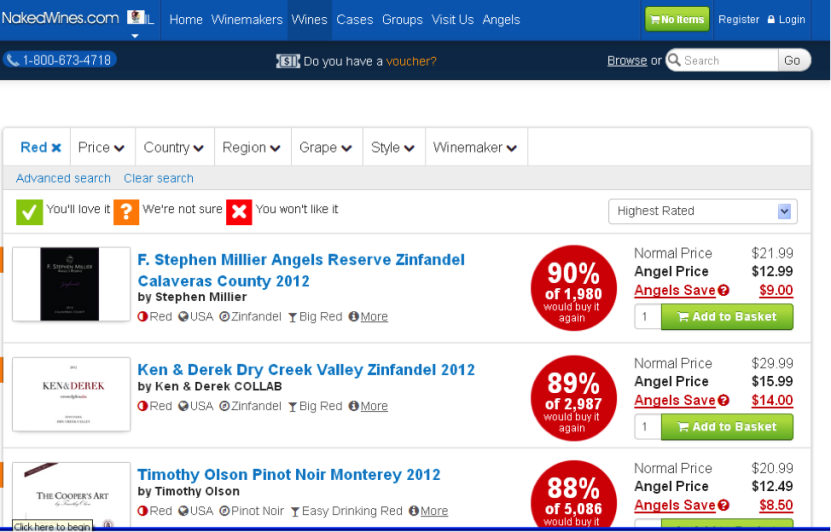
Task: Open the Winemaker filter dropdown
Action: tap(475, 147)
